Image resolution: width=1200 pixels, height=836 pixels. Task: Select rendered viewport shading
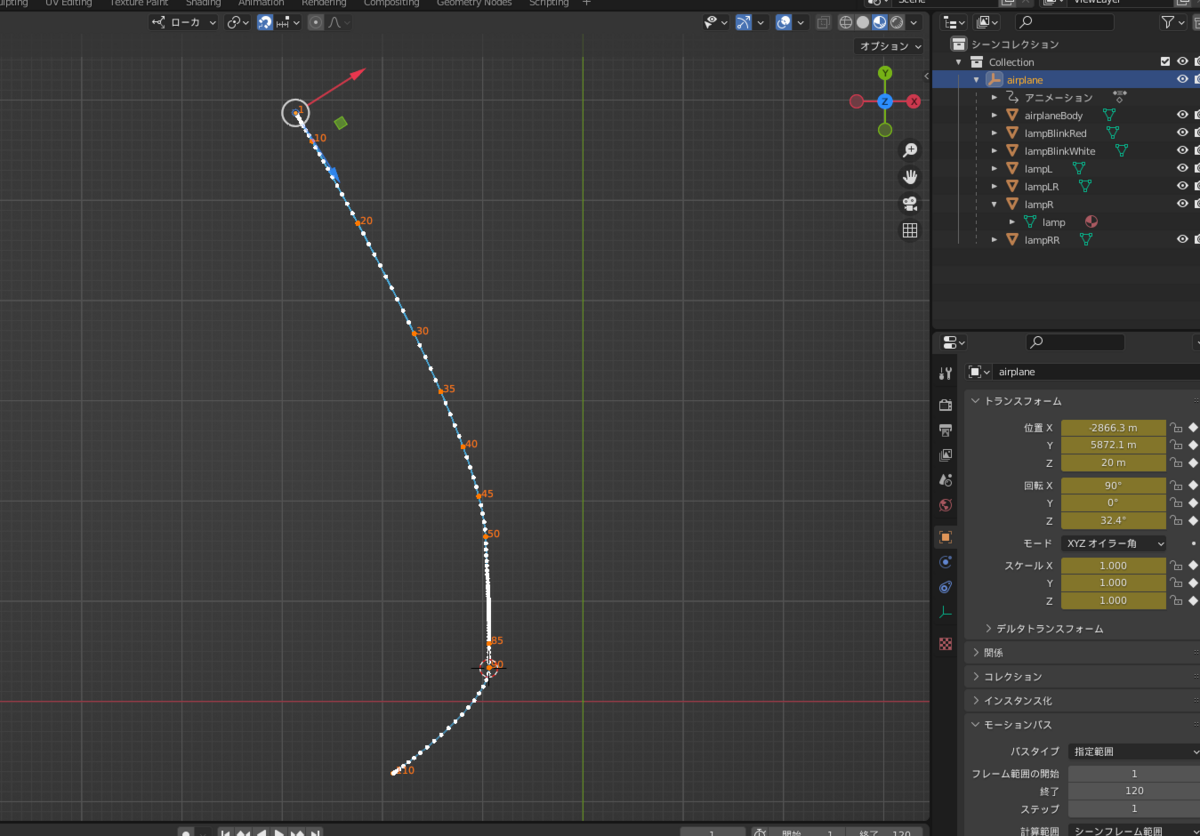897,22
